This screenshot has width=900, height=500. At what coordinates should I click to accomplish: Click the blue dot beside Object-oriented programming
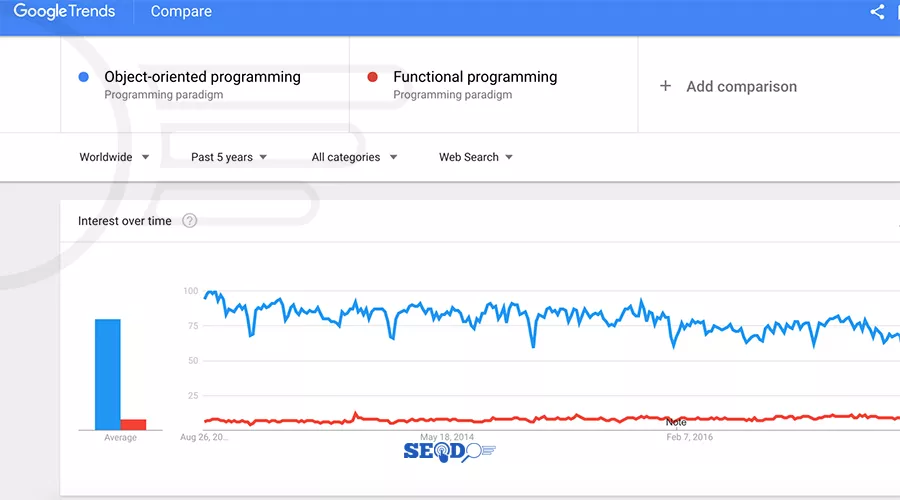point(84,77)
